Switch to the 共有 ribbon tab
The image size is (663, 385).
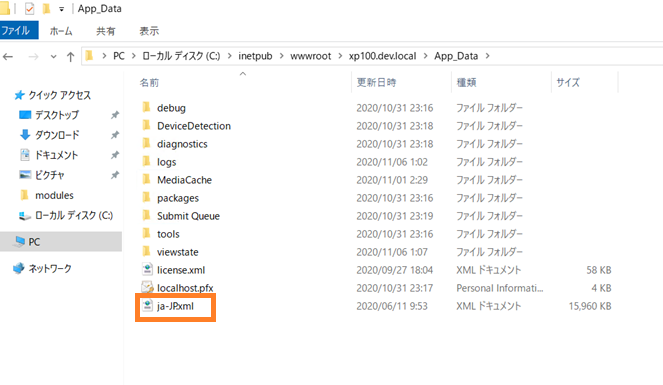(x=105, y=31)
